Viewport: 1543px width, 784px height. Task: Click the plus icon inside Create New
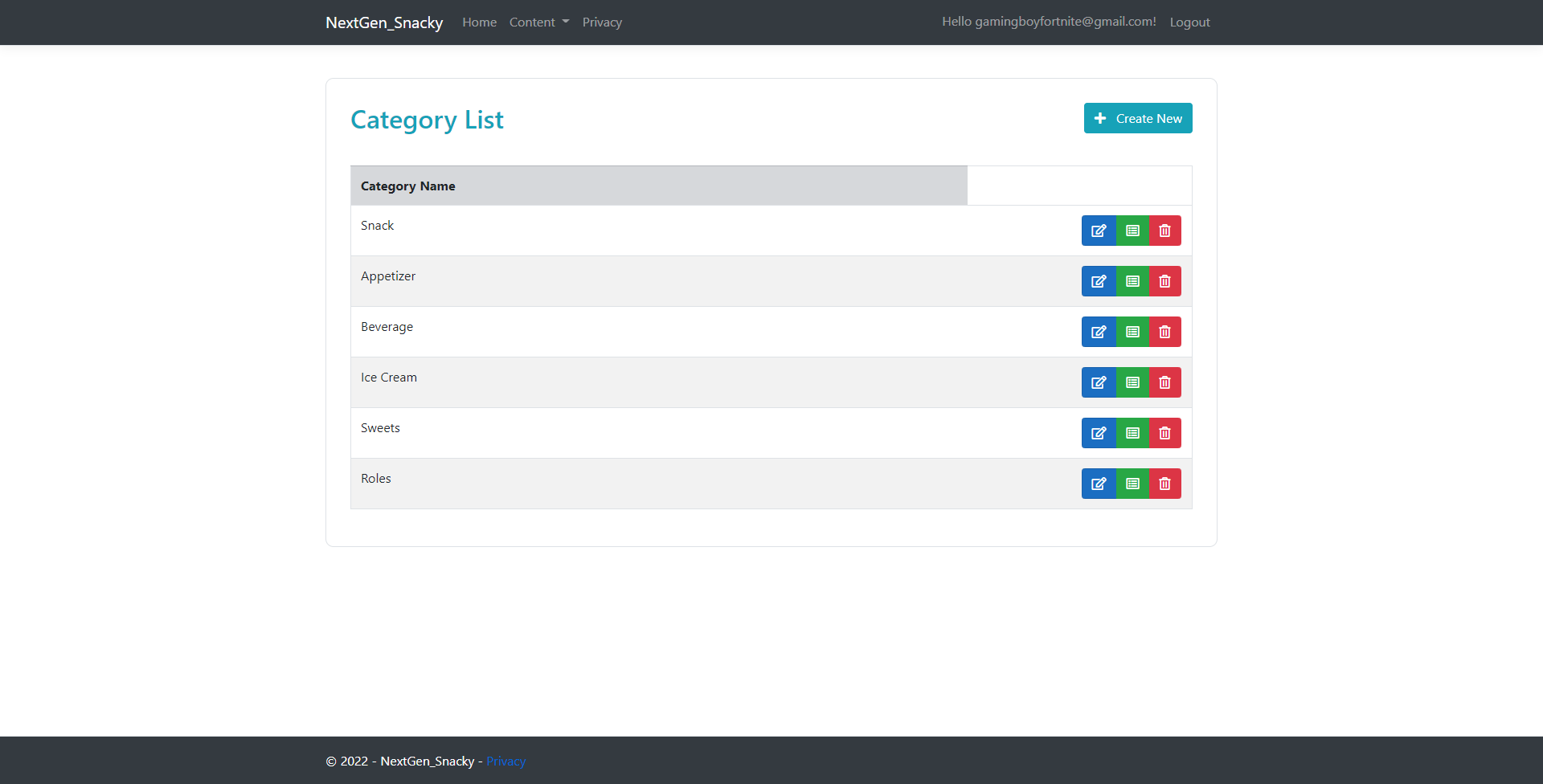(x=1099, y=118)
